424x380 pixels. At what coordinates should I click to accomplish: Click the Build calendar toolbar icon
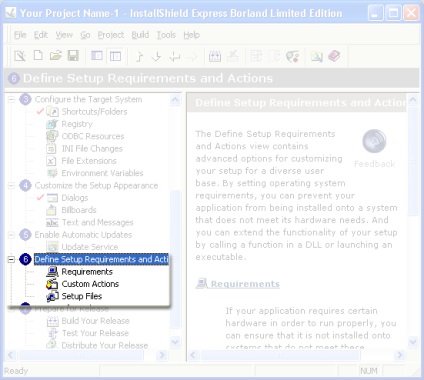tap(215, 56)
